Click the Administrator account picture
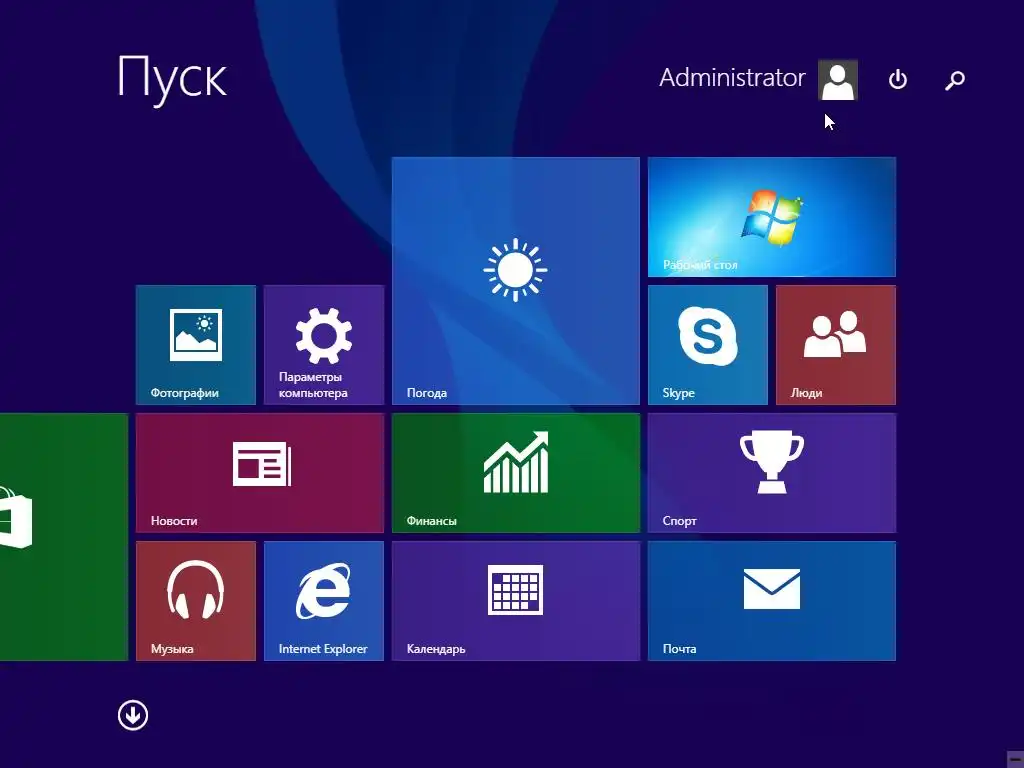This screenshot has width=1024, height=768. pyautogui.click(x=838, y=80)
